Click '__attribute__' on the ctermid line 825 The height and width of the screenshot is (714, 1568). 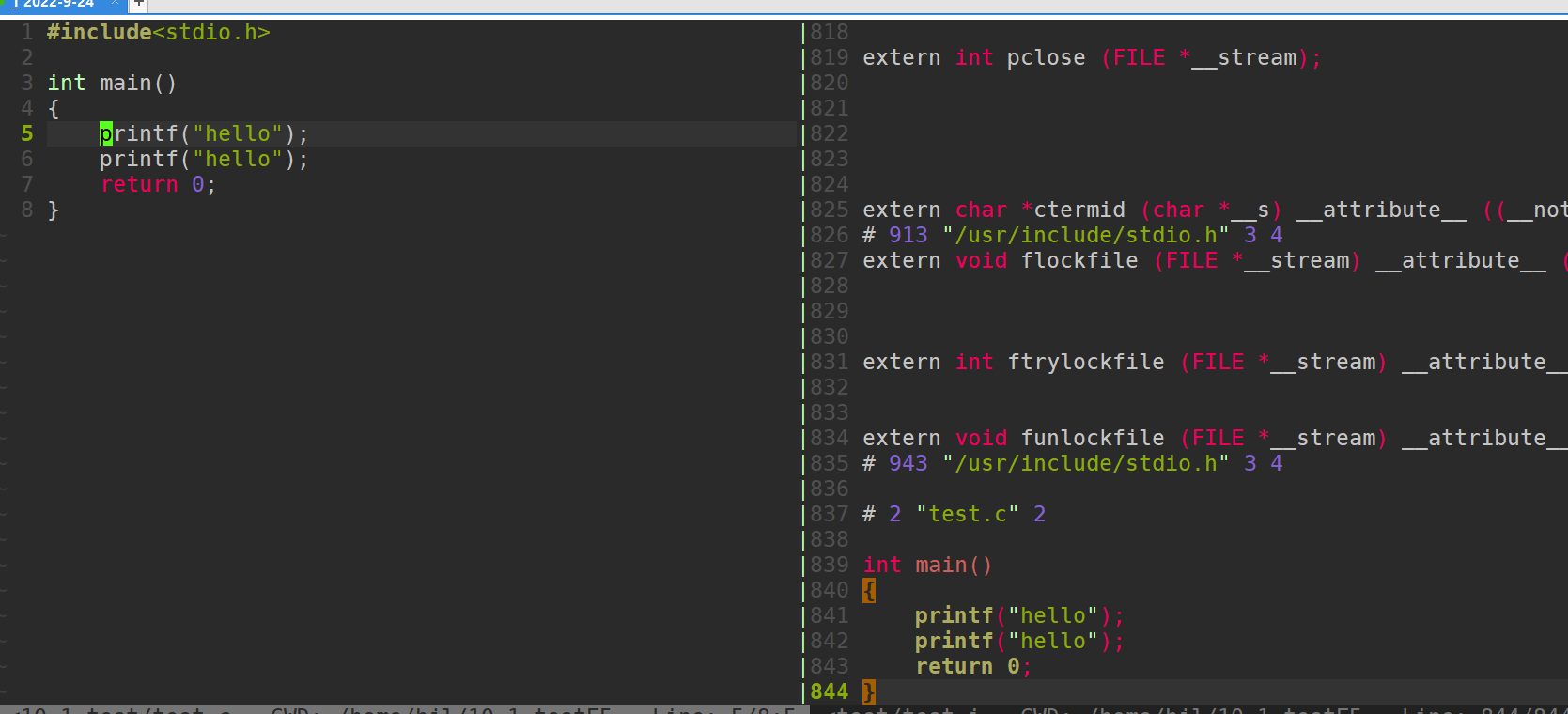(x=1382, y=210)
